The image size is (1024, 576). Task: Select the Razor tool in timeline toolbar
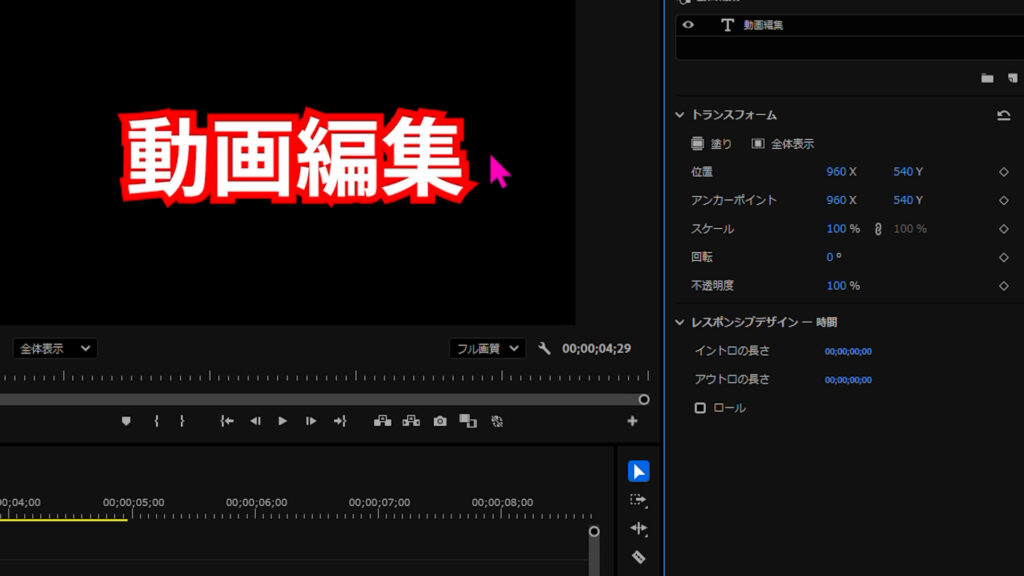[x=639, y=557]
